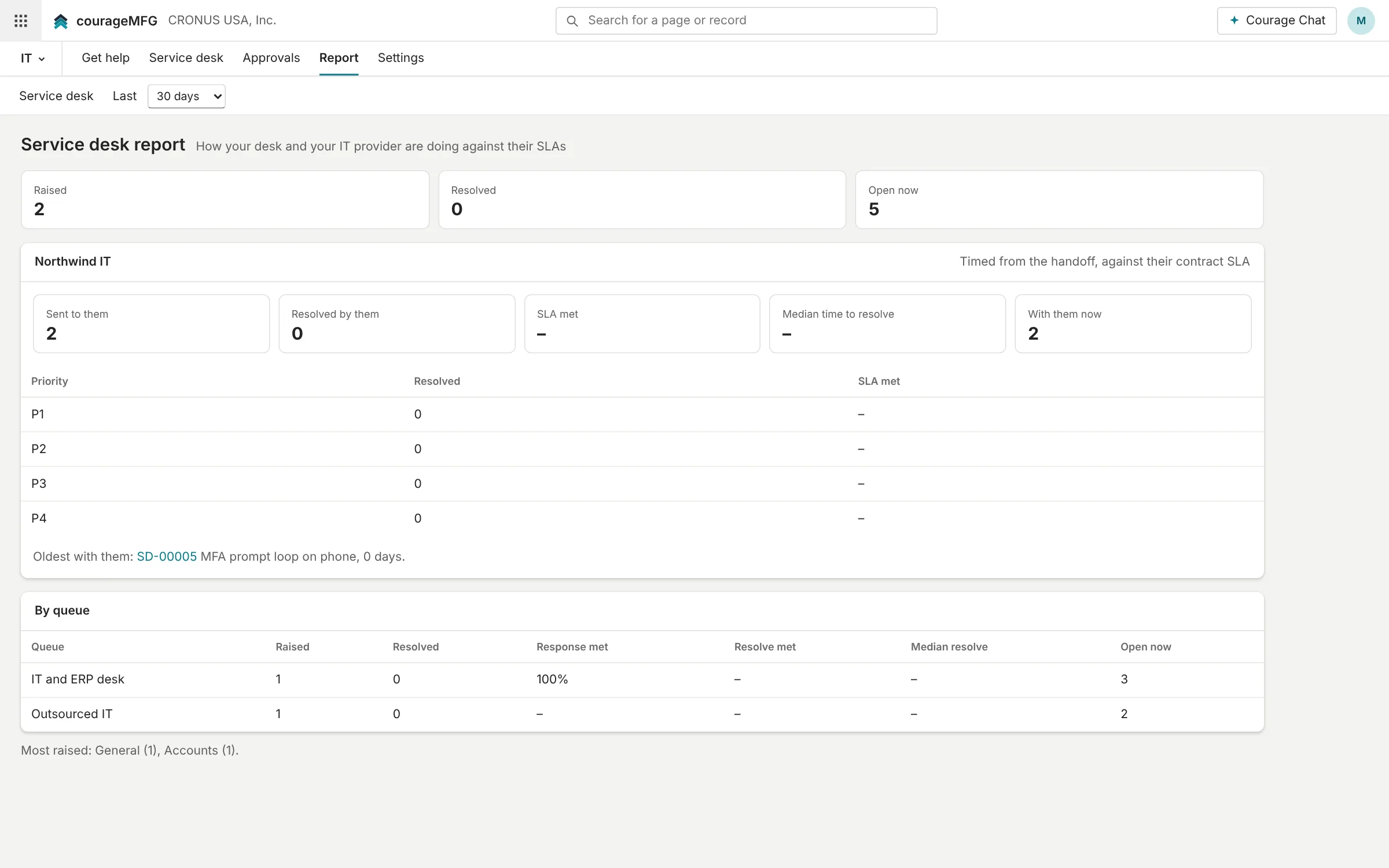Open the Settings tab
Image resolution: width=1389 pixels, height=868 pixels.
tap(400, 58)
